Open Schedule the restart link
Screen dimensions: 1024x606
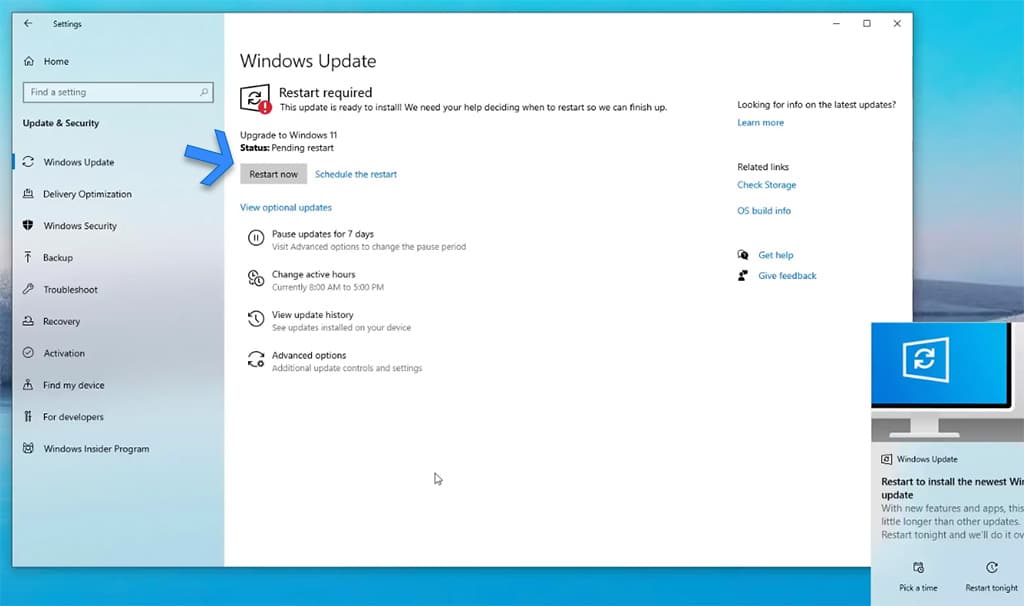(x=355, y=174)
